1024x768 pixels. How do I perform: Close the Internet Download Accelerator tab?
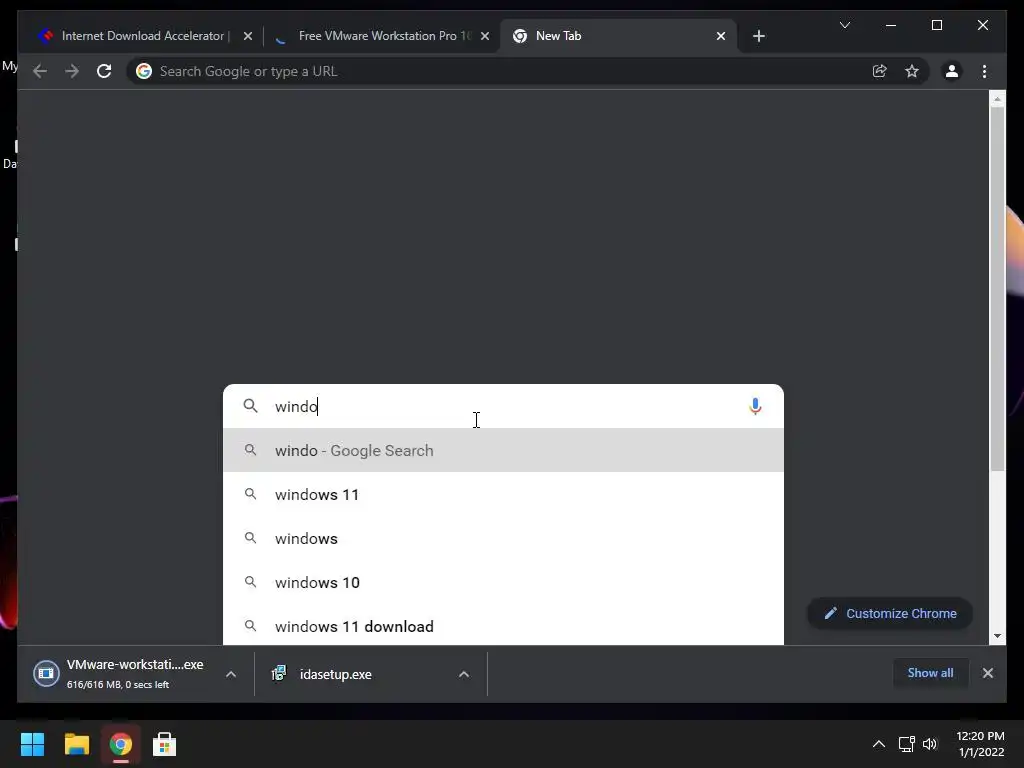click(248, 36)
